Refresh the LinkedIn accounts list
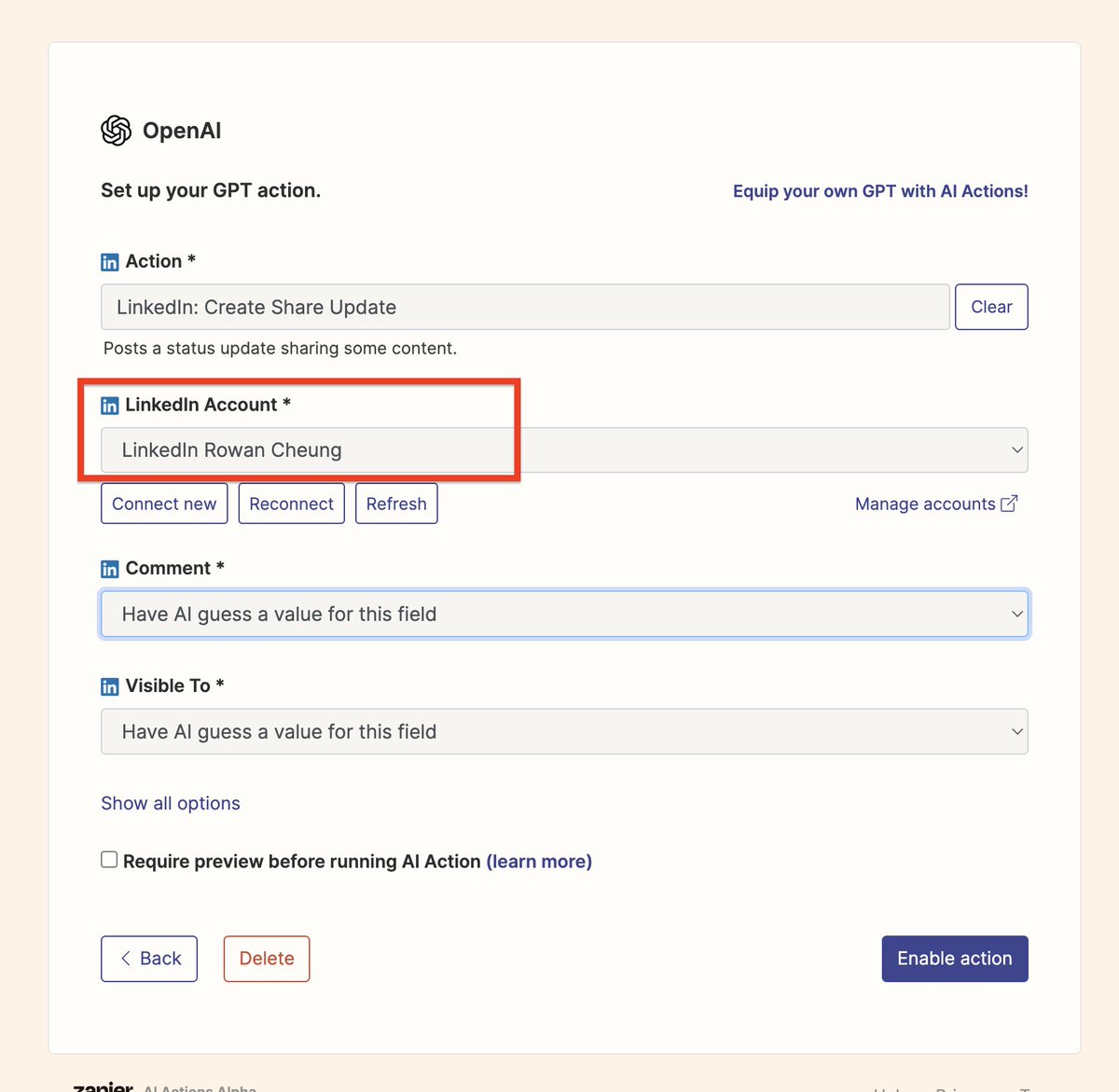 396,504
